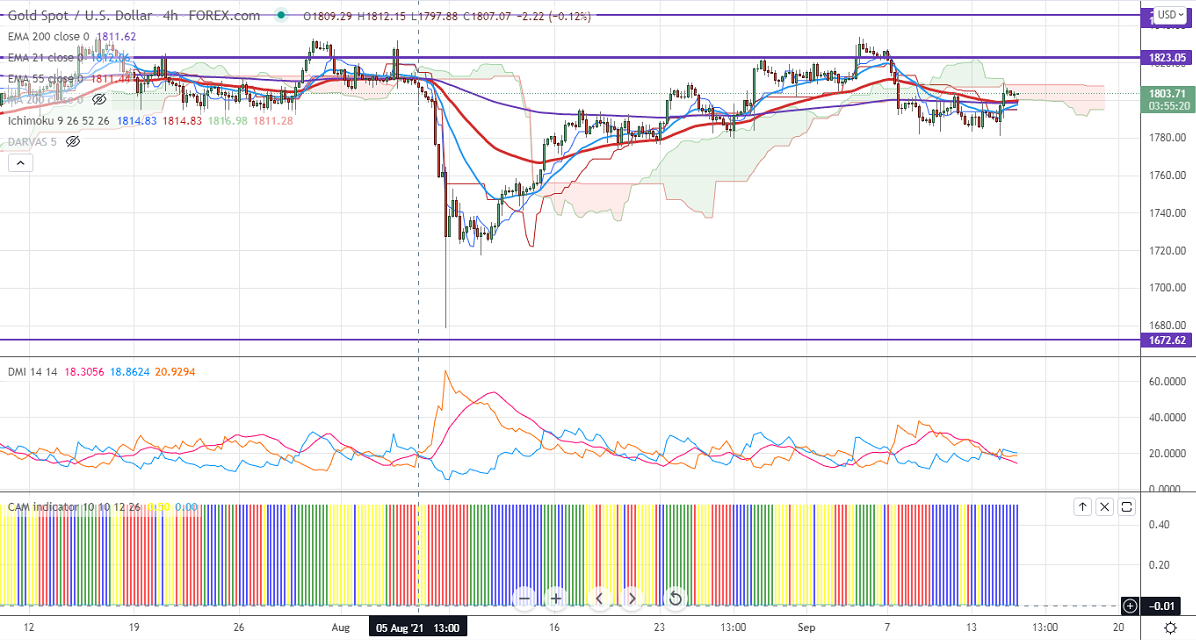
Task: Collapse the indicator legend list
Action: 21,162
